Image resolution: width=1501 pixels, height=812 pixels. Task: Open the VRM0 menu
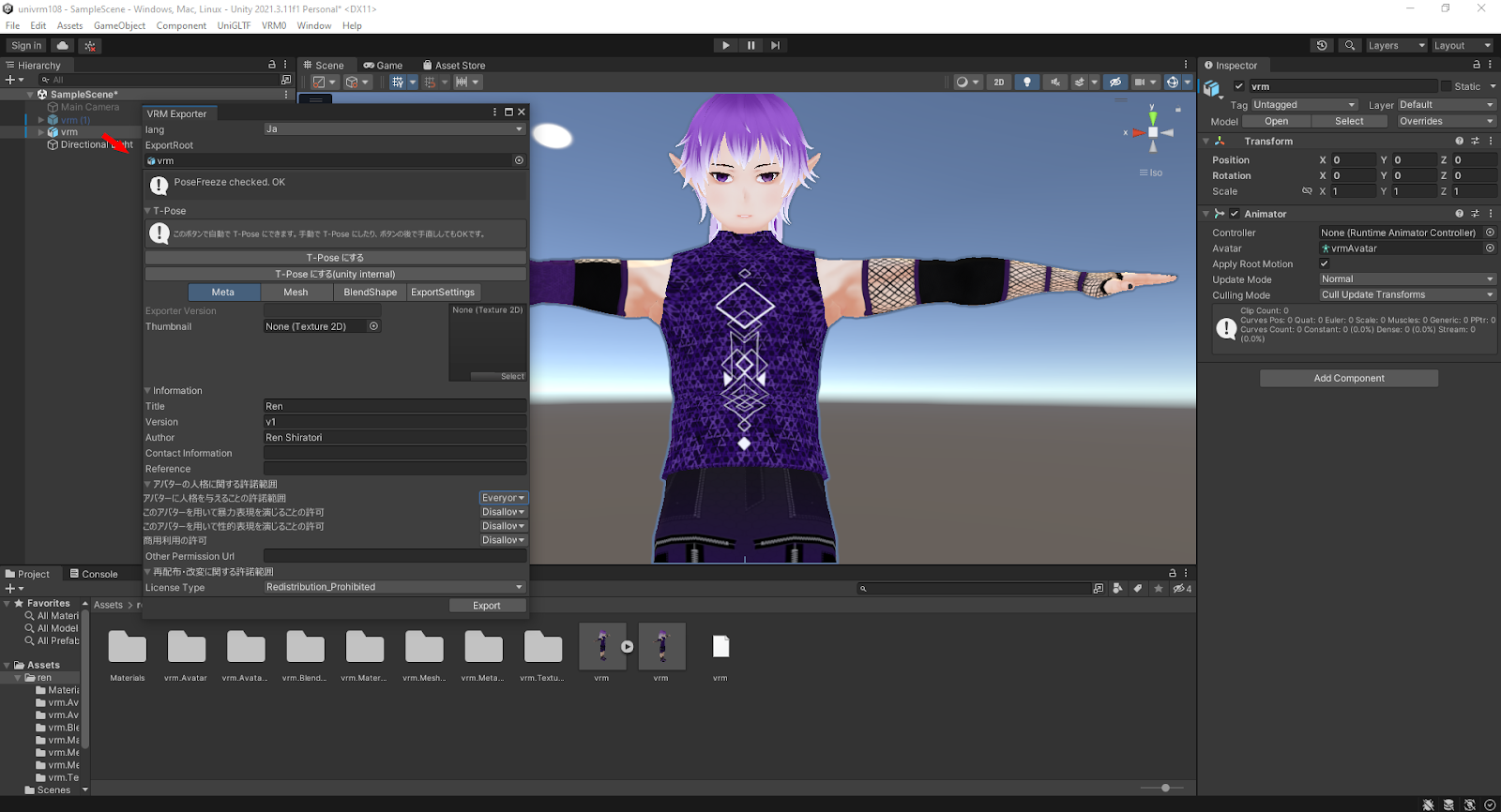tap(274, 25)
